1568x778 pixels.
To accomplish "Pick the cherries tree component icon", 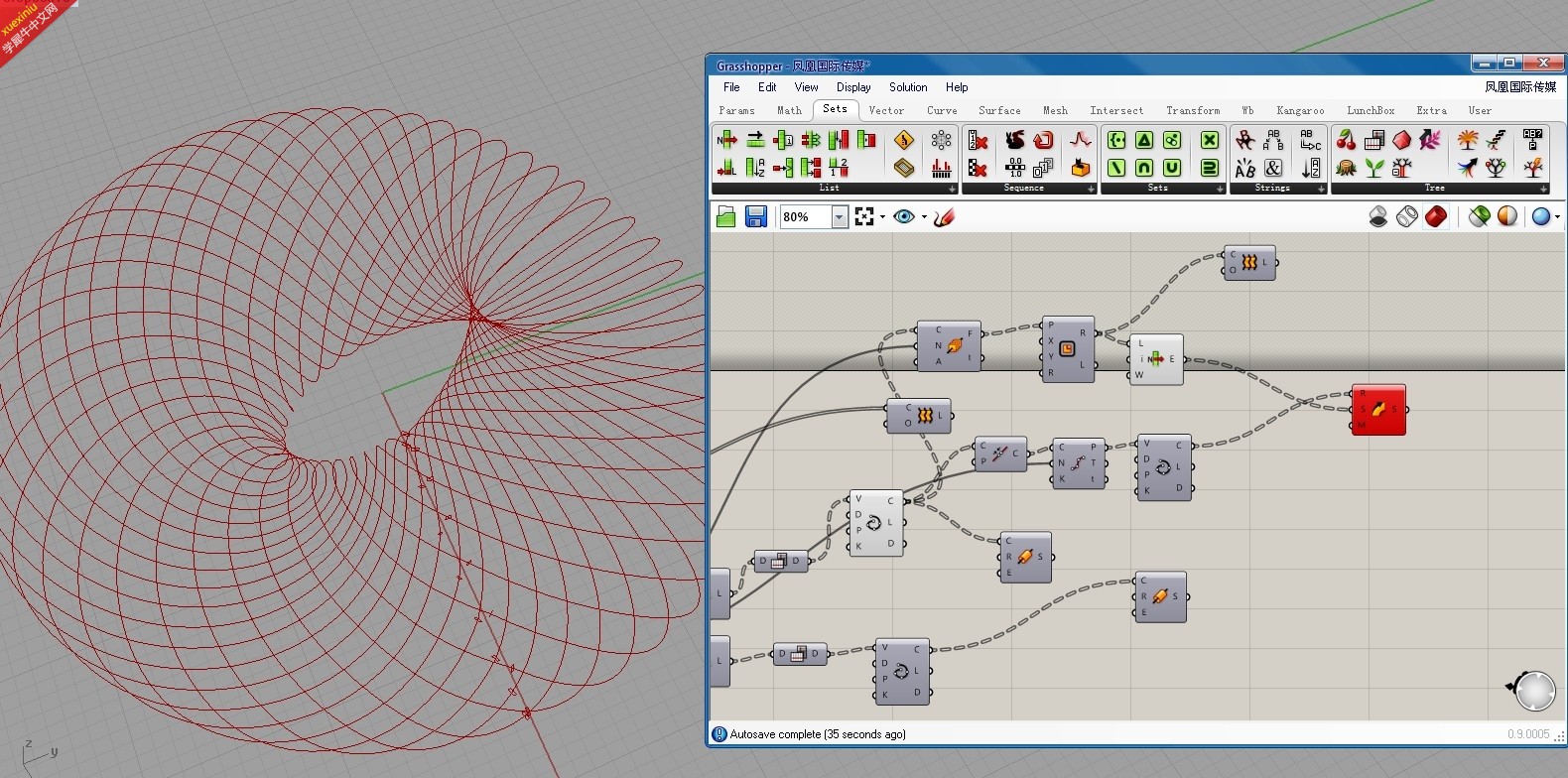I will coord(1346,140).
